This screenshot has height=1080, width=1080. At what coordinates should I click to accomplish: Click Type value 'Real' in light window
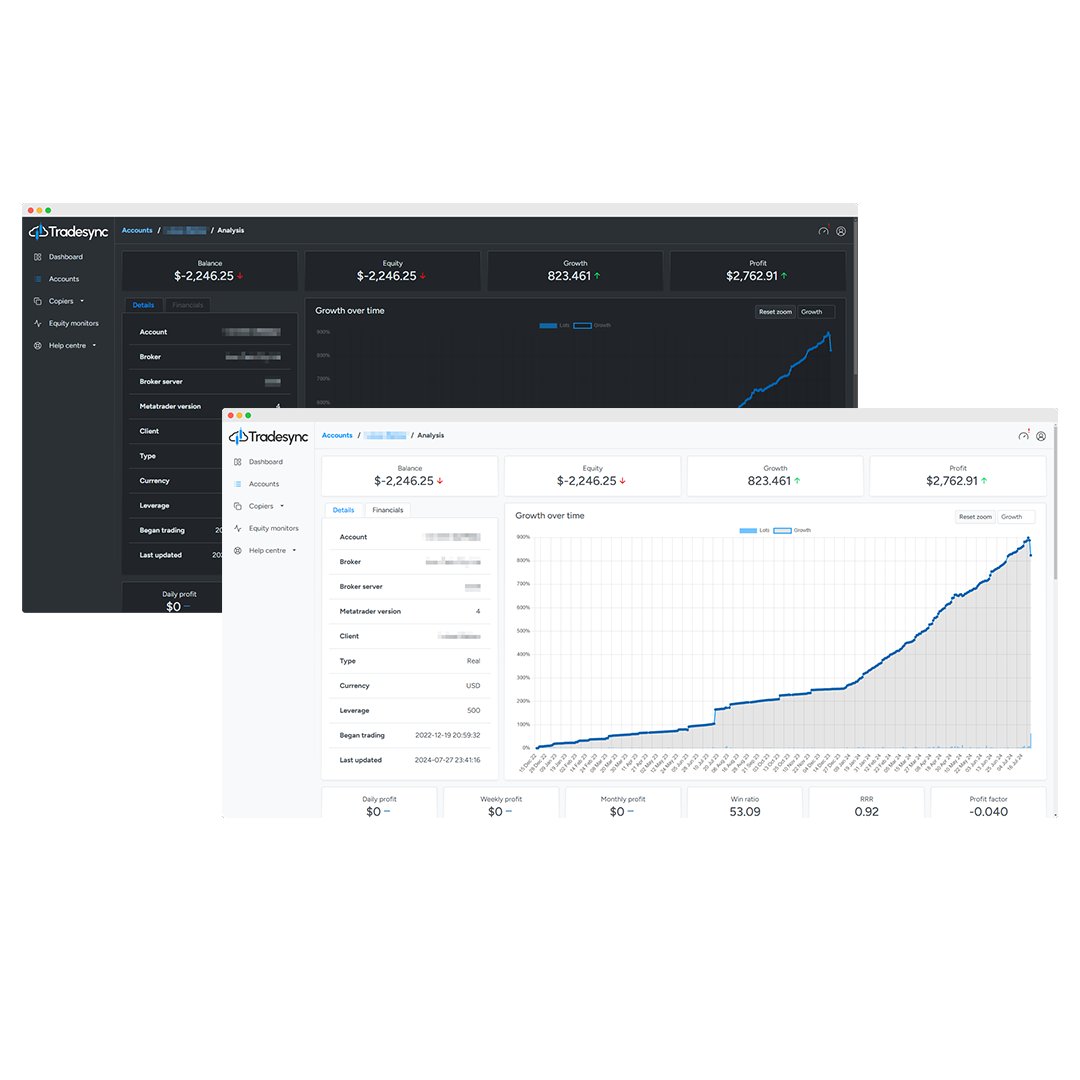tap(473, 661)
